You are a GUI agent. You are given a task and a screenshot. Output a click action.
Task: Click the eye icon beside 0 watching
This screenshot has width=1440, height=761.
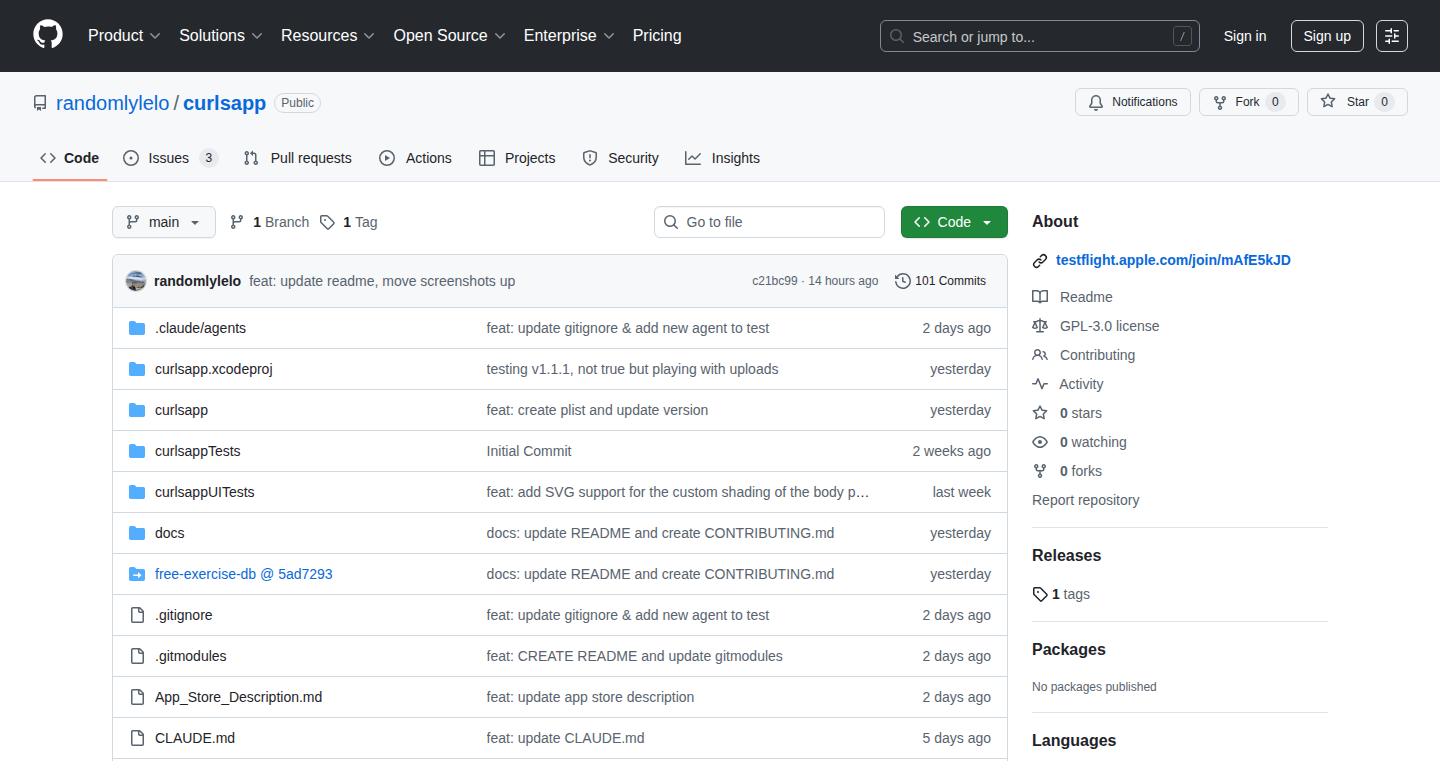pyautogui.click(x=1040, y=442)
